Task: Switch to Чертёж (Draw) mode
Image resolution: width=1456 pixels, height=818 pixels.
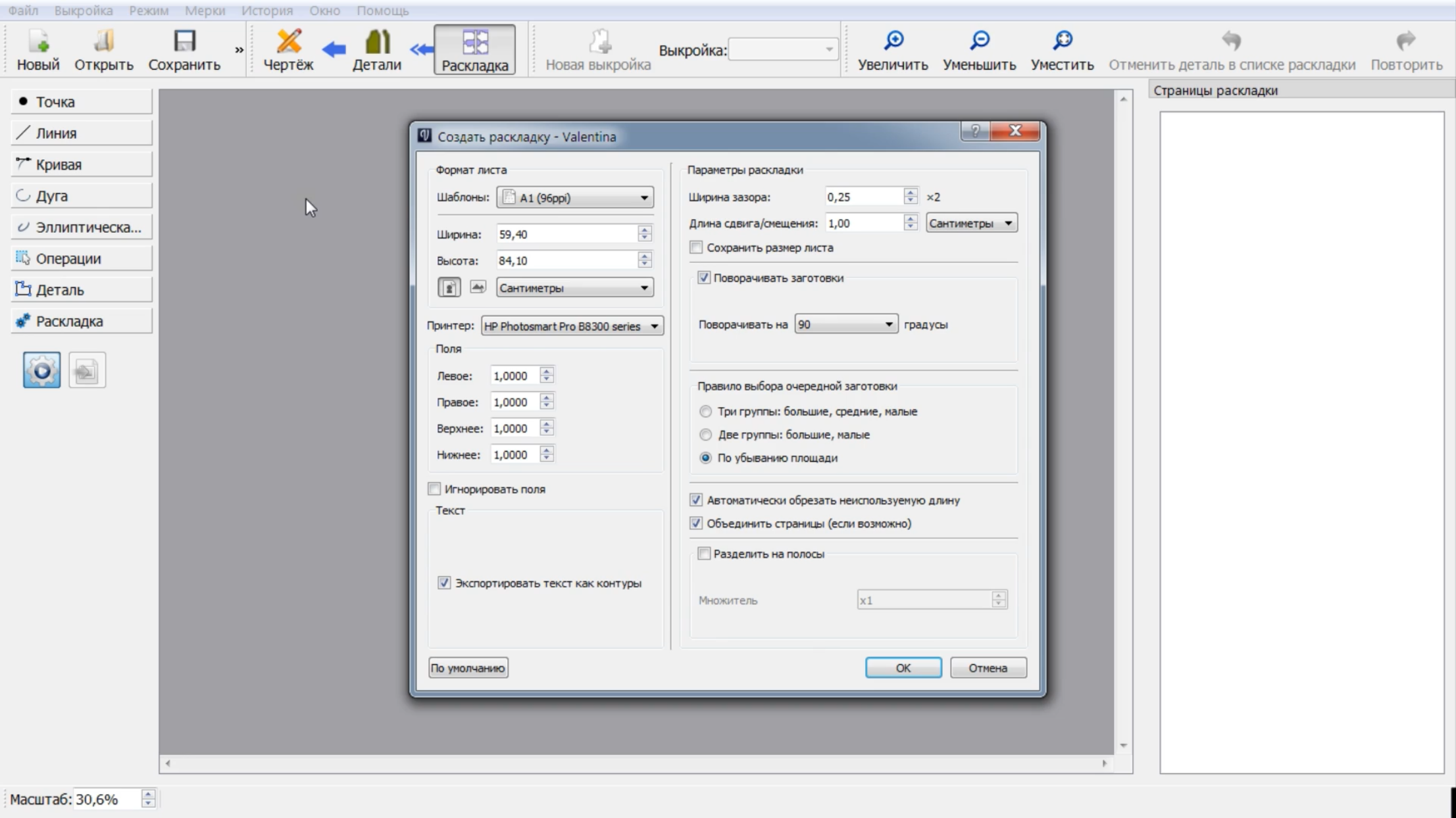Action: point(288,50)
